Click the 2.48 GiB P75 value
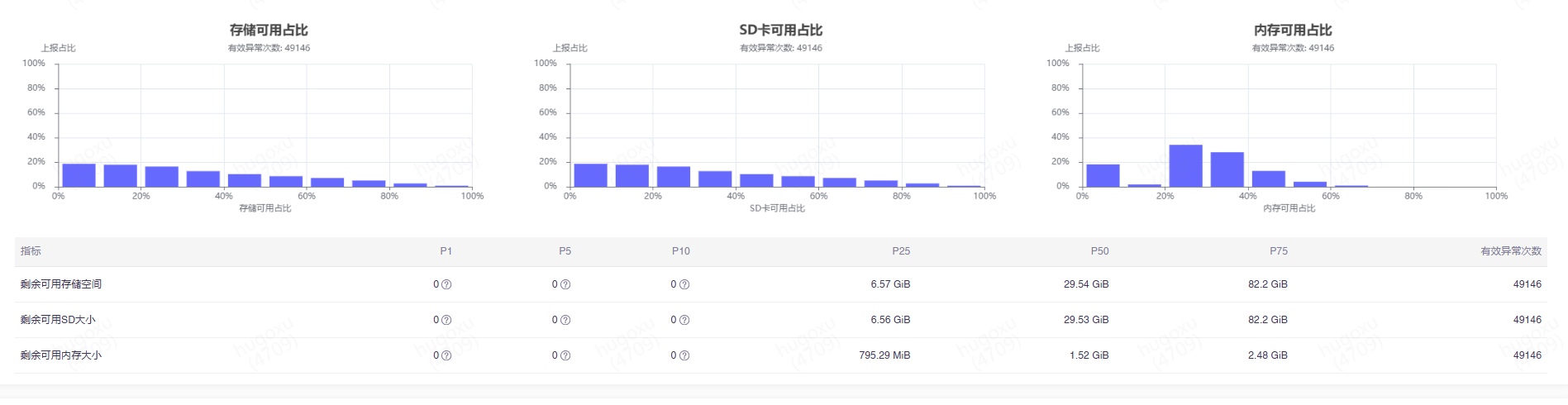This screenshot has width=1568, height=405. tap(1268, 355)
